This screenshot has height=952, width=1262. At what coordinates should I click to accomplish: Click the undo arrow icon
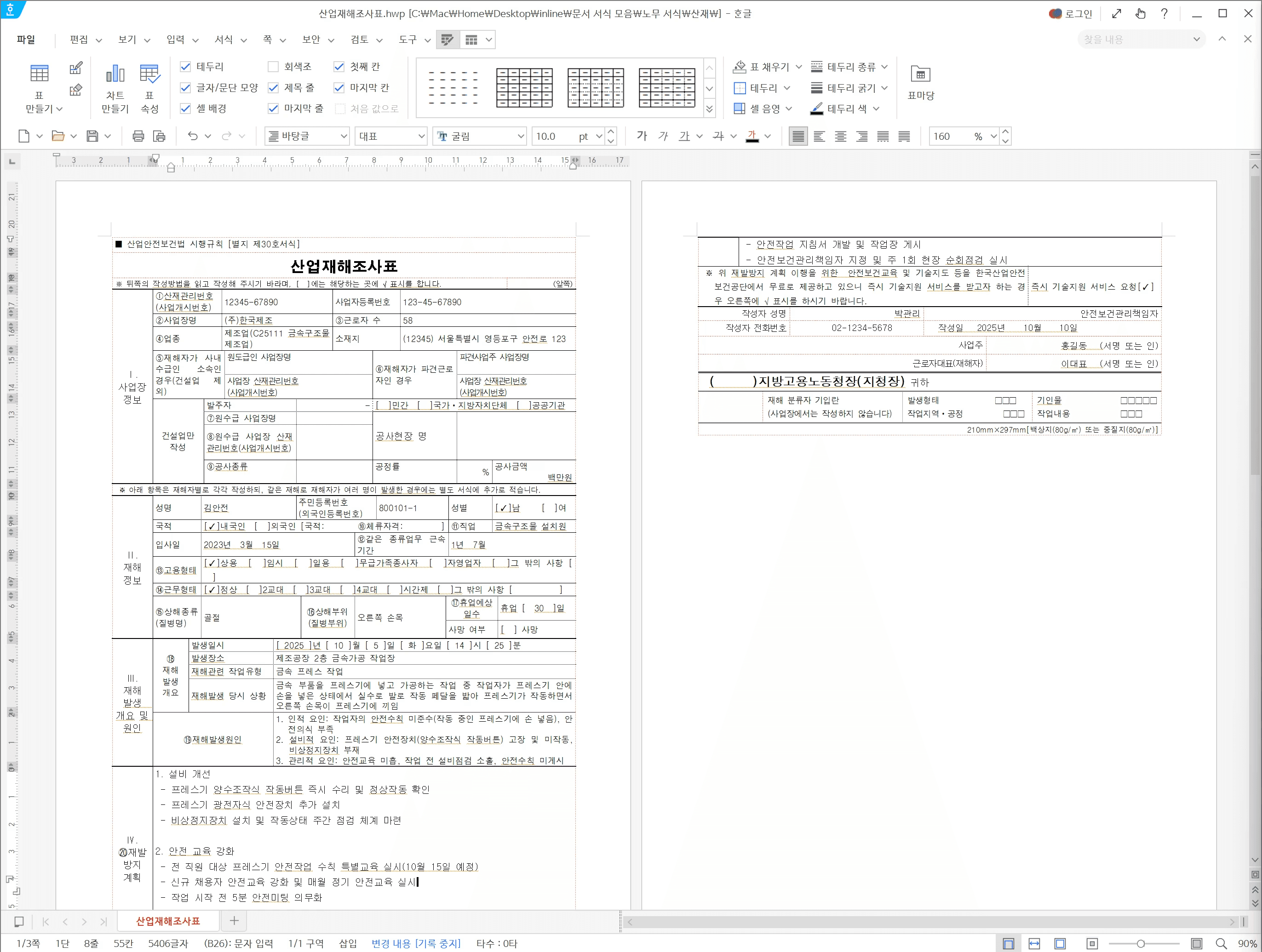pos(193,136)
